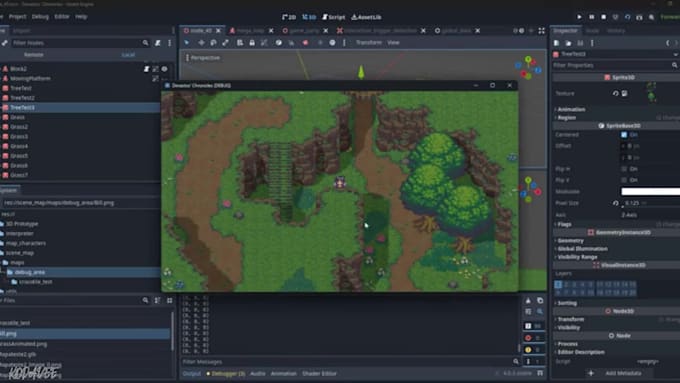The image size is (680, 383).
Task: Click the red sun preview icon in viewport toolbar
Action: click(x=305, y=43)
